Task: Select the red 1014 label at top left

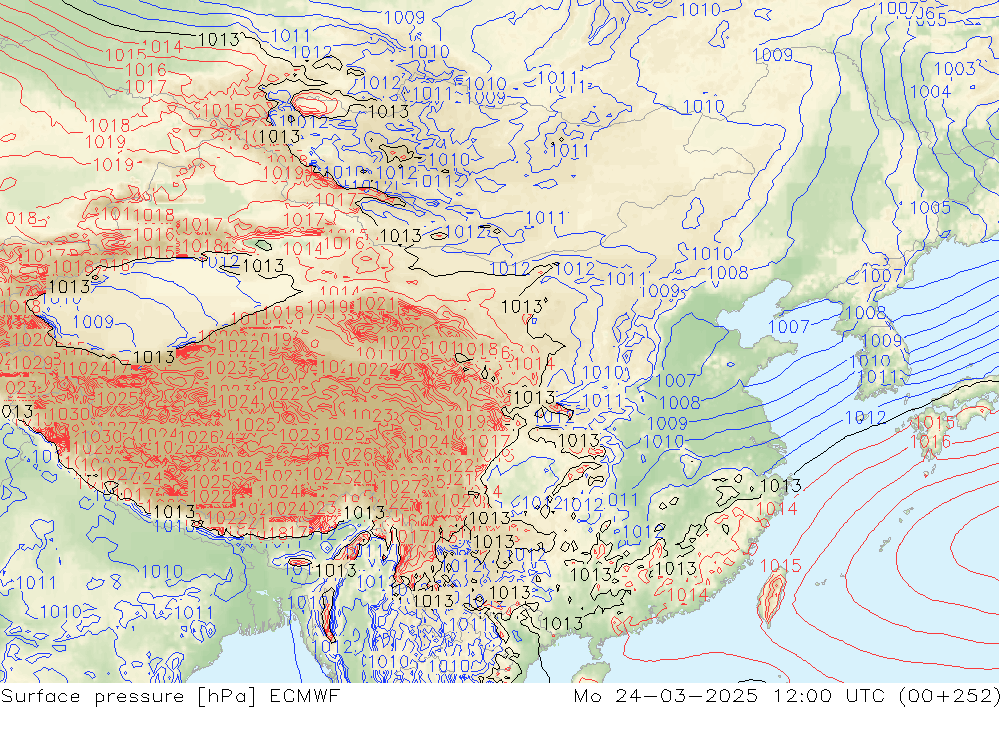Action: tap(163, 47)
